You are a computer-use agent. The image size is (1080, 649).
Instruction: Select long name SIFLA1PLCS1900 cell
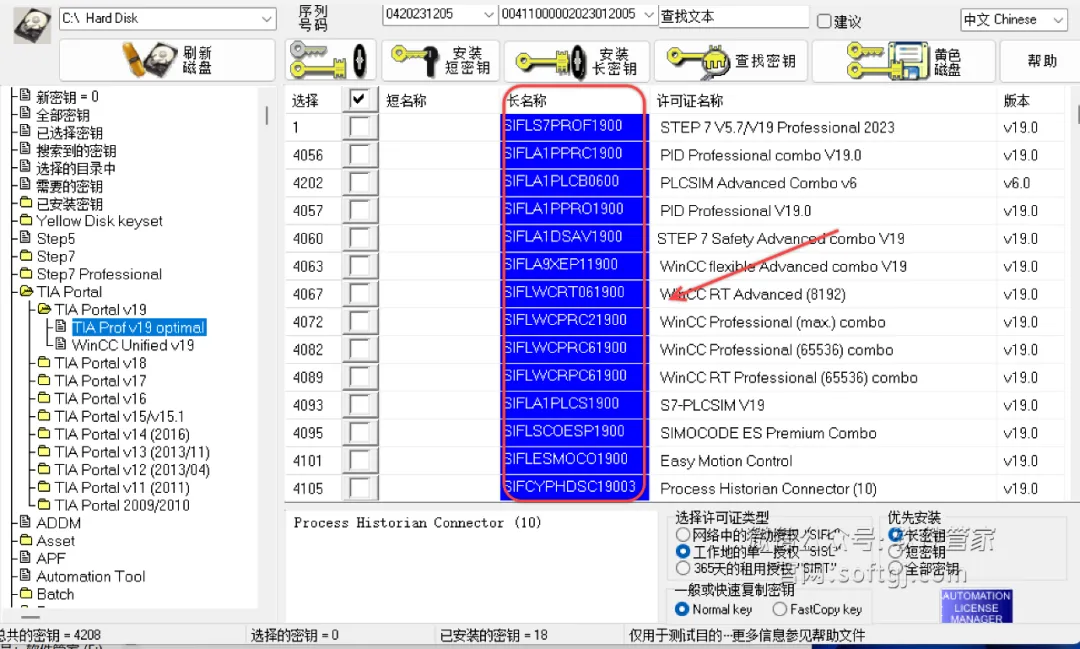(574, 404)
